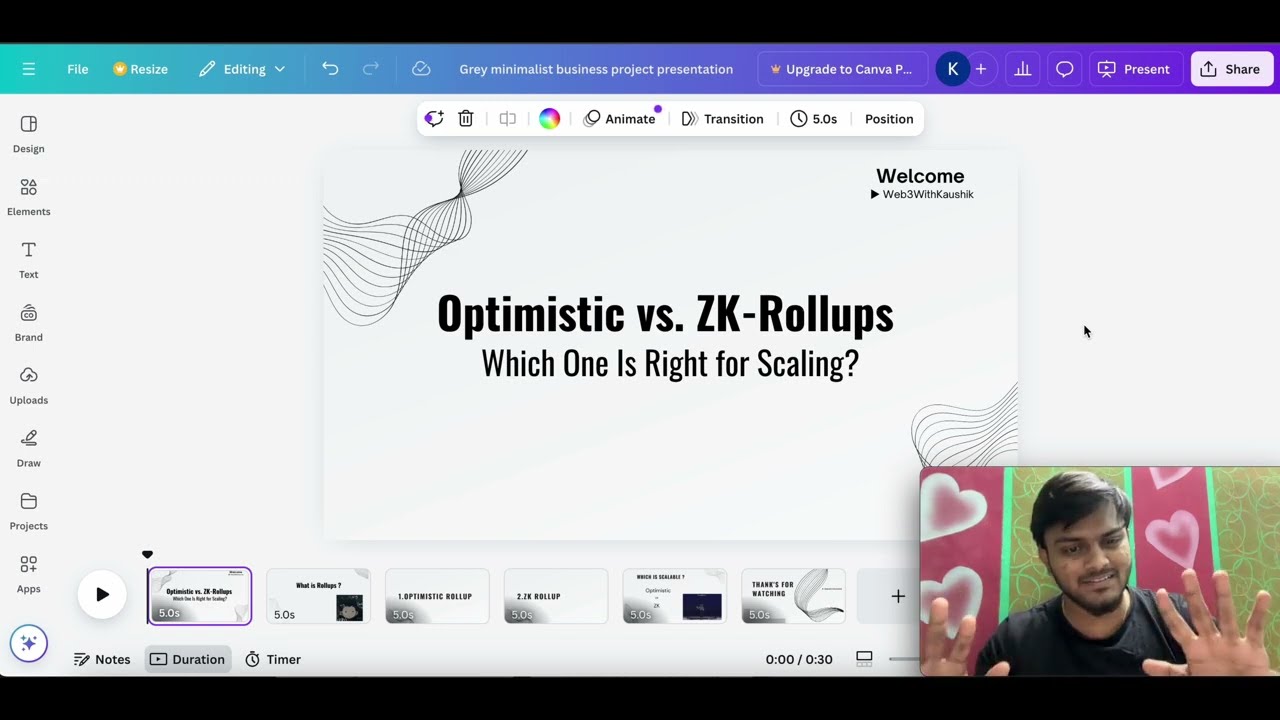
Task: Open the background color picker
Action: 549,119
